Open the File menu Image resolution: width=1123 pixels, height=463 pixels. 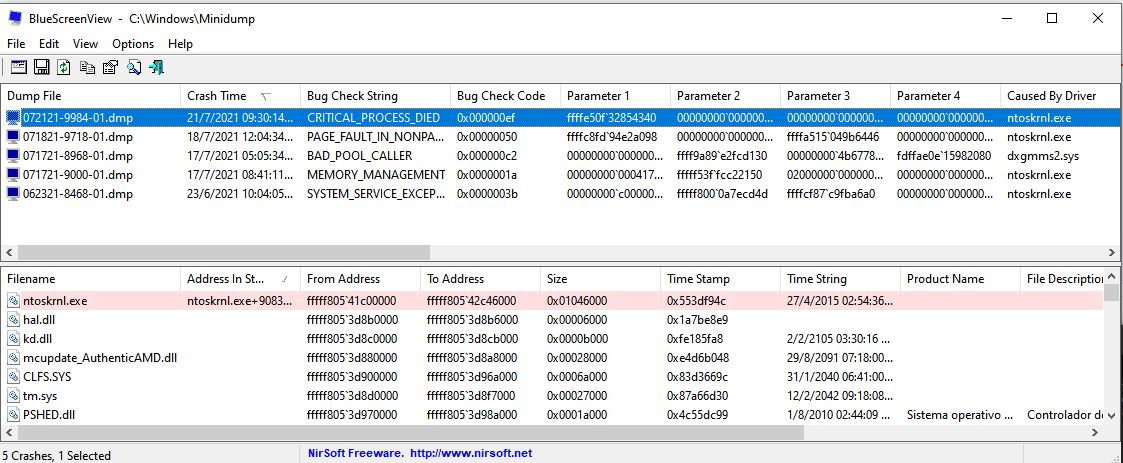(16, 44)
